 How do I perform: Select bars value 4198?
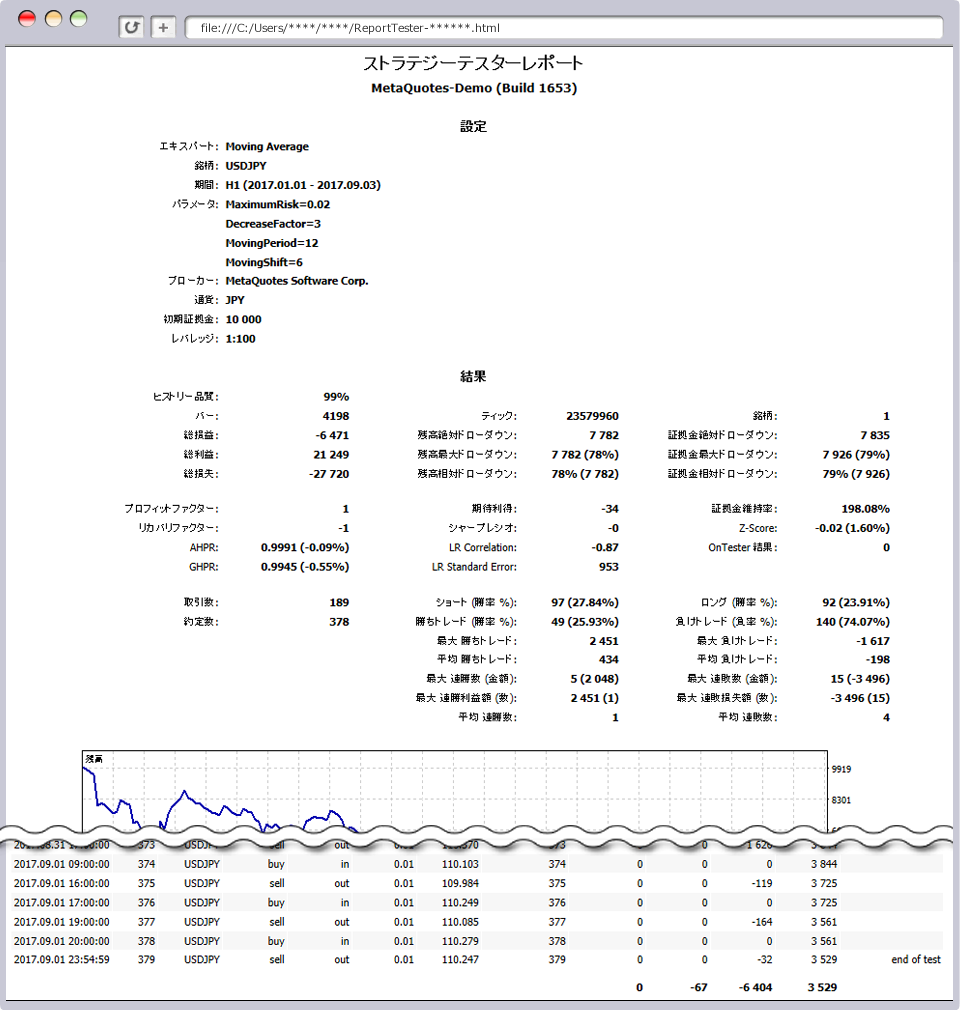(336, 416)
